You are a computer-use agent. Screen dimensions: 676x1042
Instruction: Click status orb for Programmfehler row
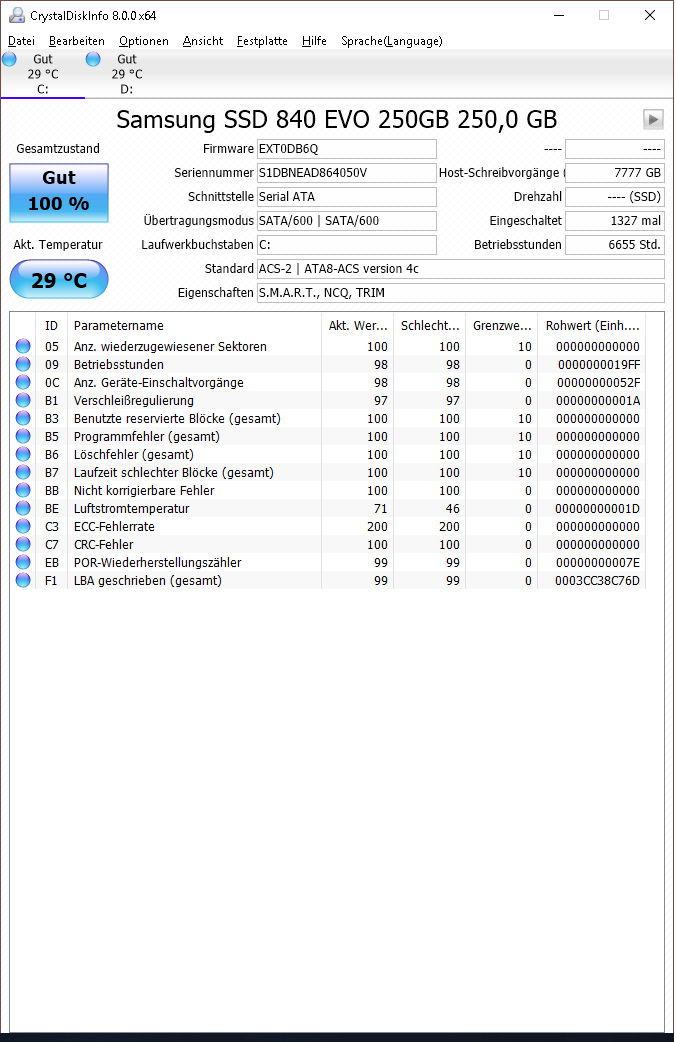coord(23,436)
